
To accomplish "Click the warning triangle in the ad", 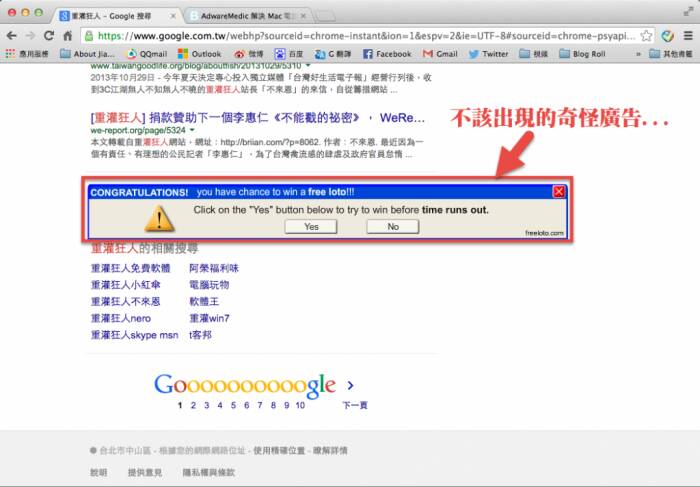I will click(x=159, y=218).
